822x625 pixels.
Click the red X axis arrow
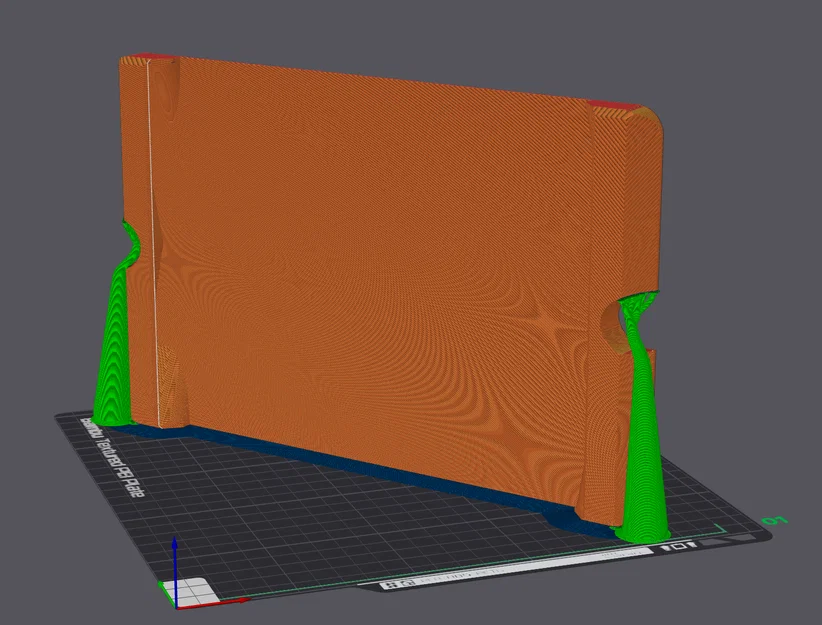click(213, 604)
